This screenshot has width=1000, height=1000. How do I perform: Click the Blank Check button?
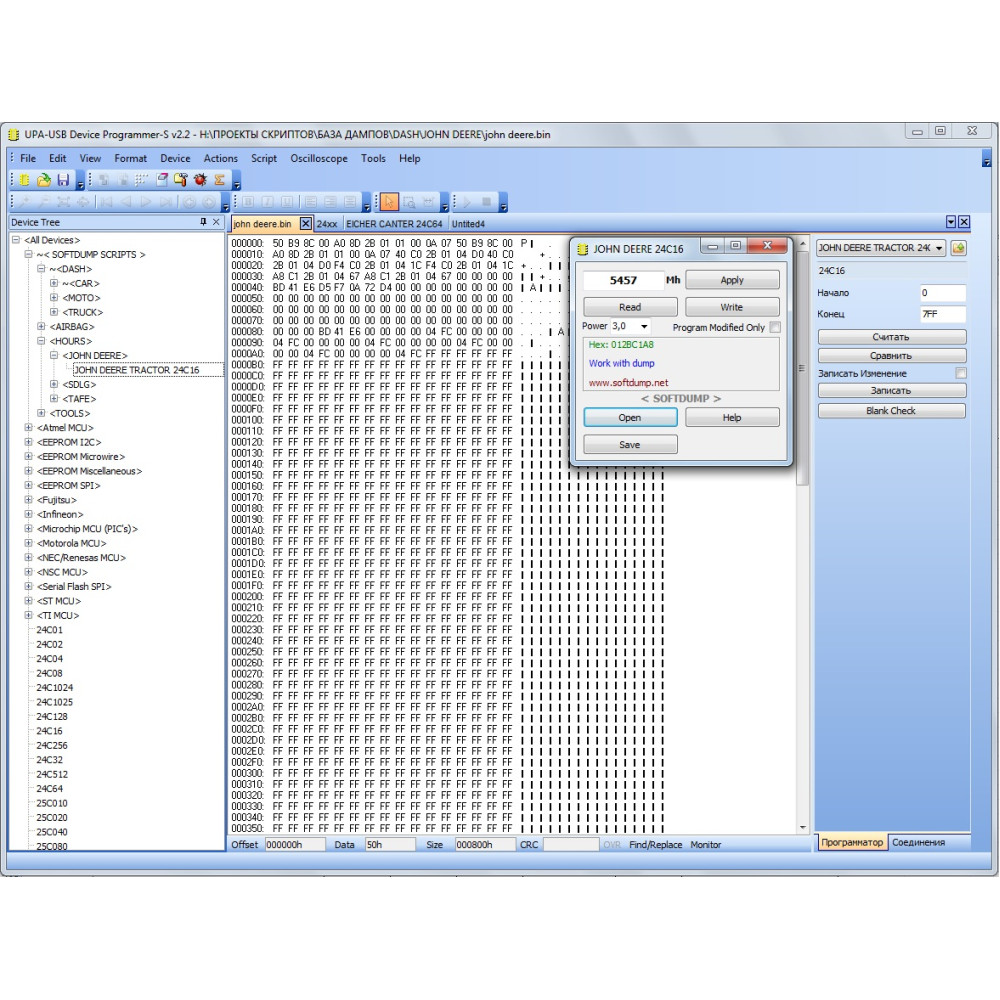892,411
